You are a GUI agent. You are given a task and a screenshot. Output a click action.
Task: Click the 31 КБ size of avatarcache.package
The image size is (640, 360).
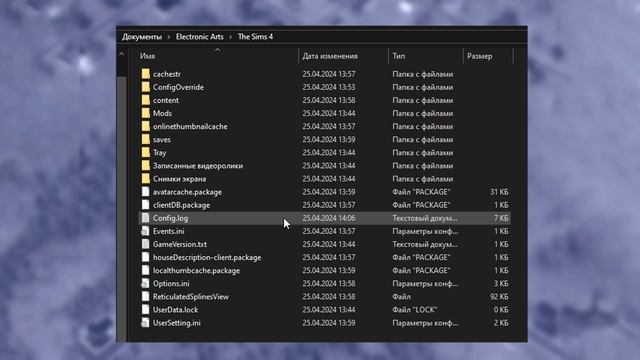[x=499, y=192]
